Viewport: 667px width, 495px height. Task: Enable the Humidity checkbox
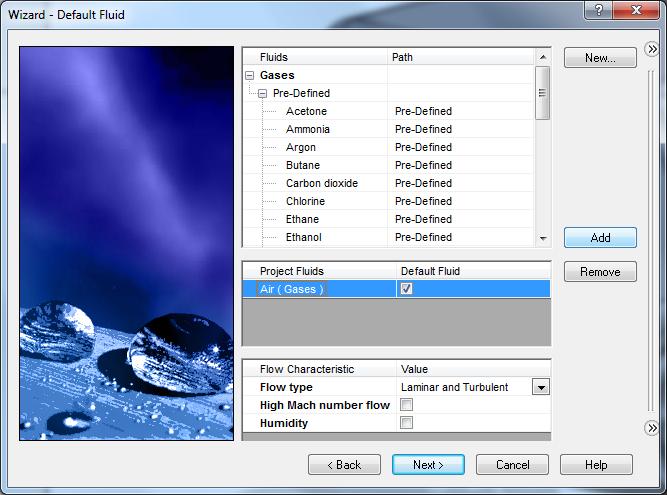point(406,423)
